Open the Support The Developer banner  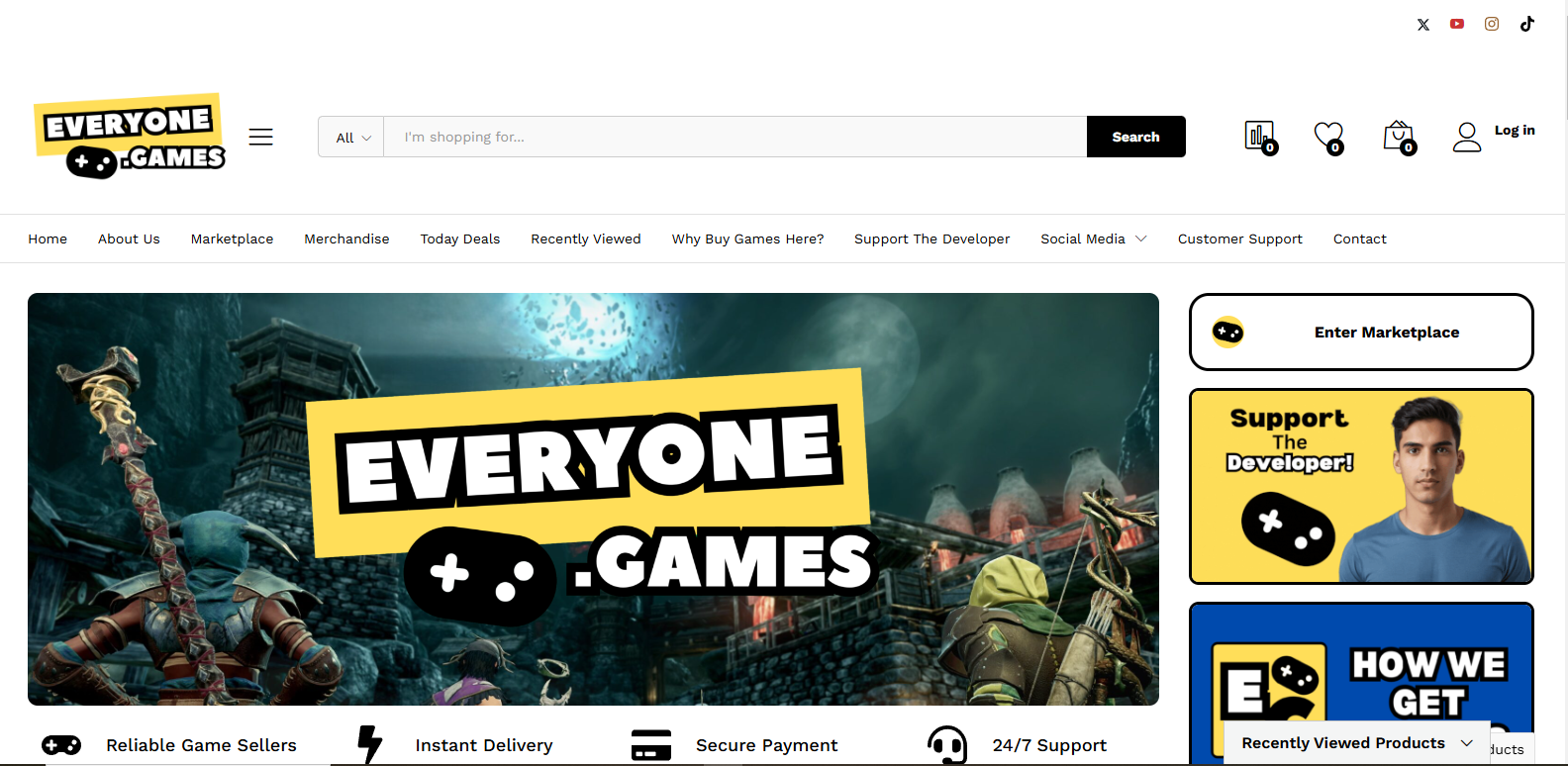click(x=1361, y=486)
